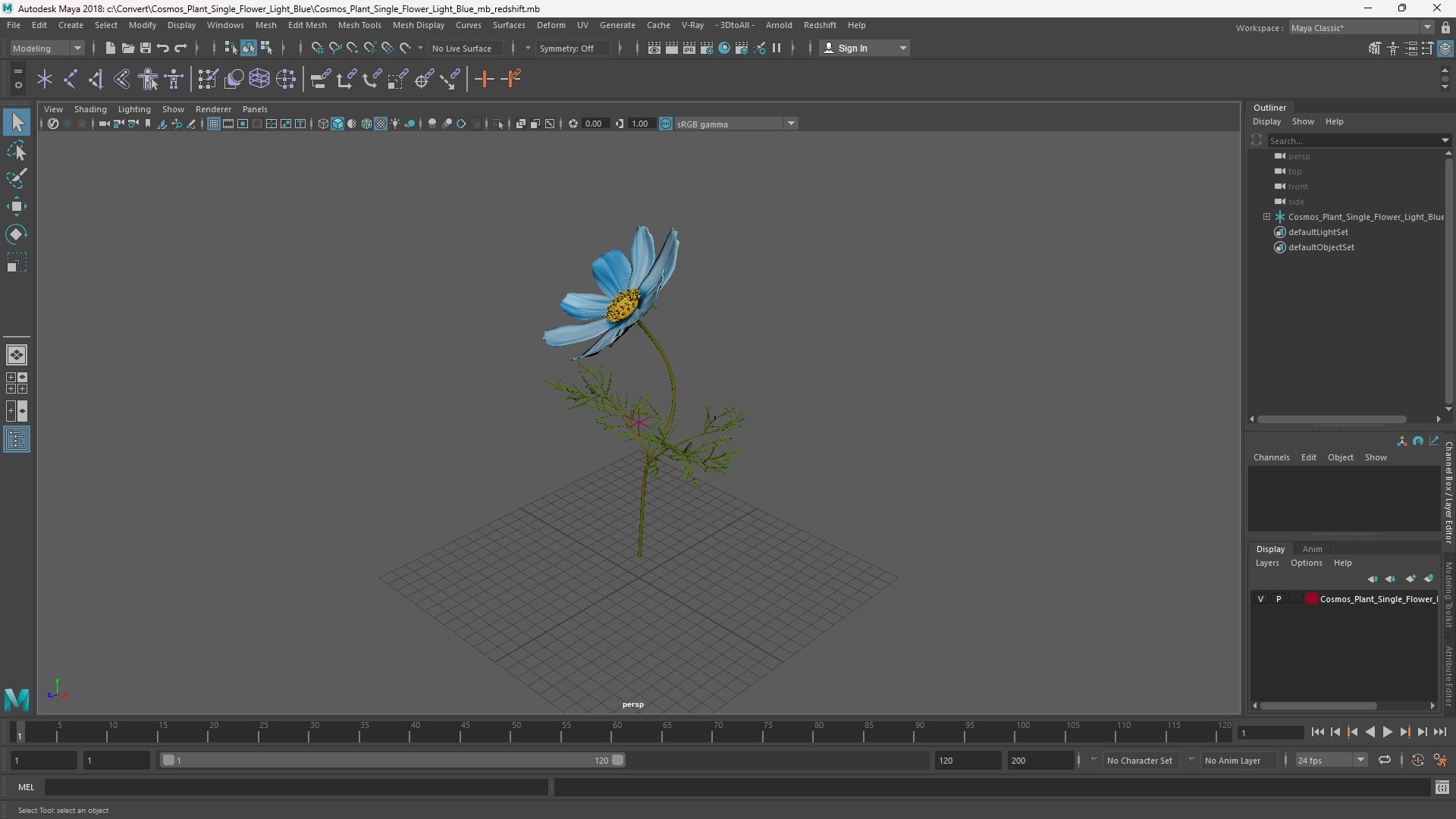The width and height of the screenshot is (1456, 819).
Task: Toggle the auto keyframe button
Action: (1417, 760)
